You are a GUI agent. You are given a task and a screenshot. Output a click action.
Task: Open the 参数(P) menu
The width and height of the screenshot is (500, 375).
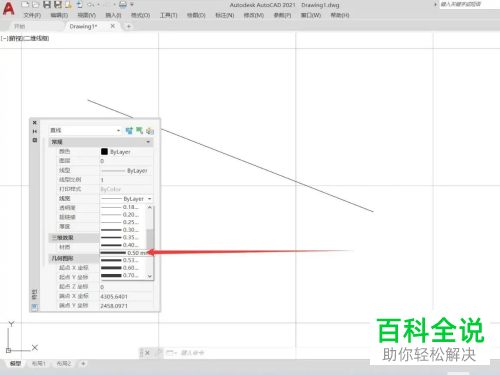[282, 15]
